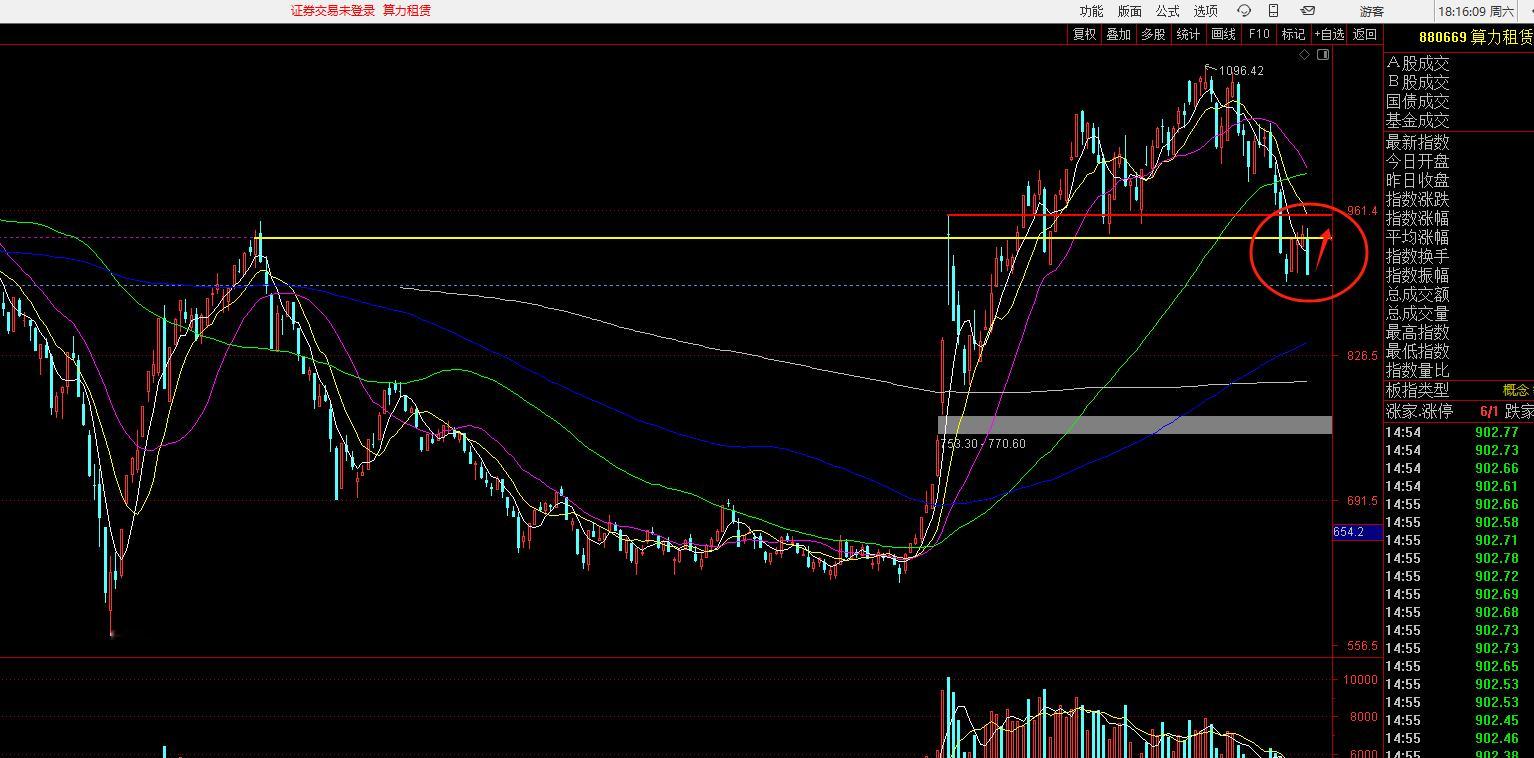
Task: Click the red 算力租赁 title text
Action: coord(406,10)
